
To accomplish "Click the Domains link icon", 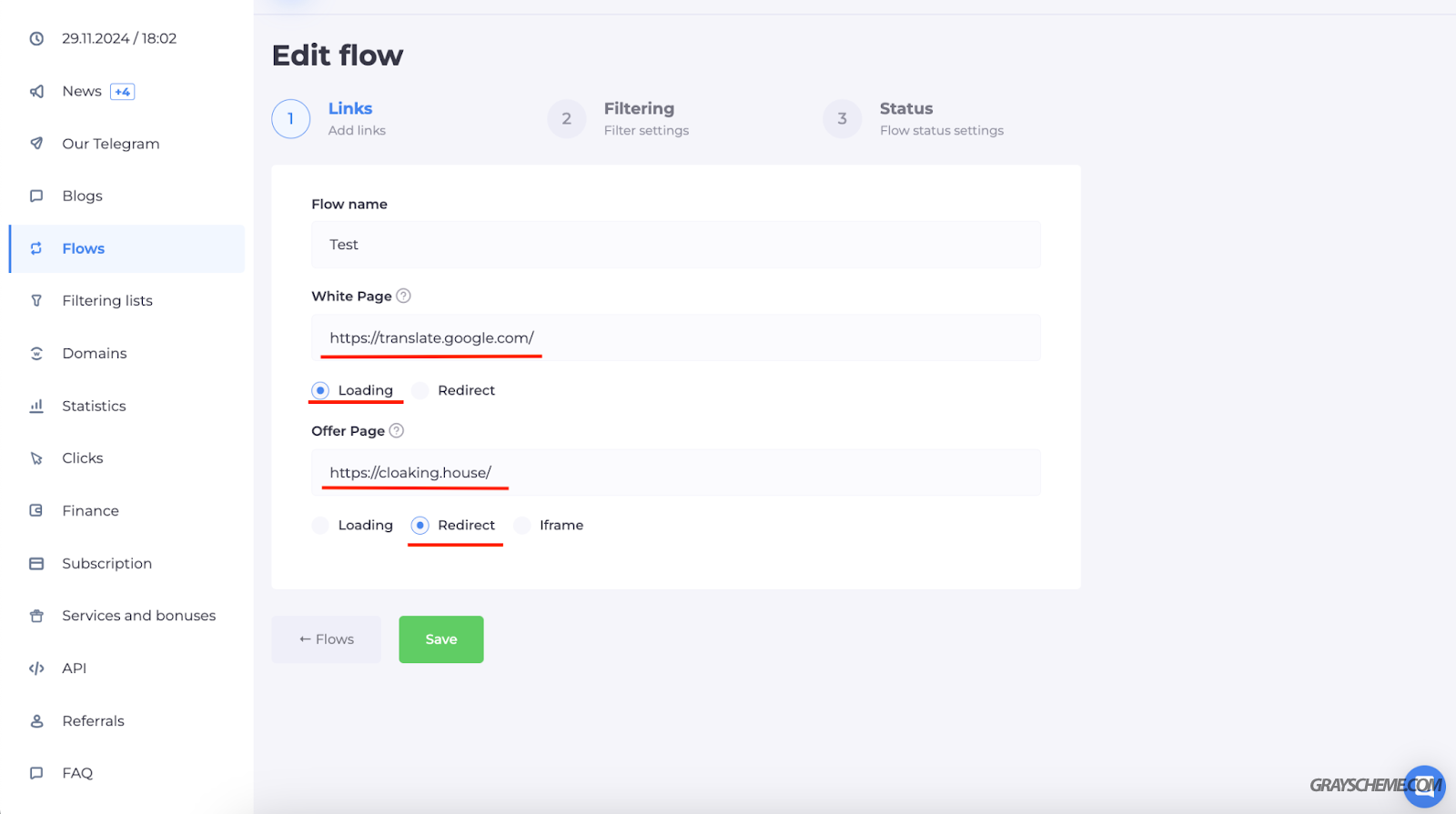I will (36, 353).
